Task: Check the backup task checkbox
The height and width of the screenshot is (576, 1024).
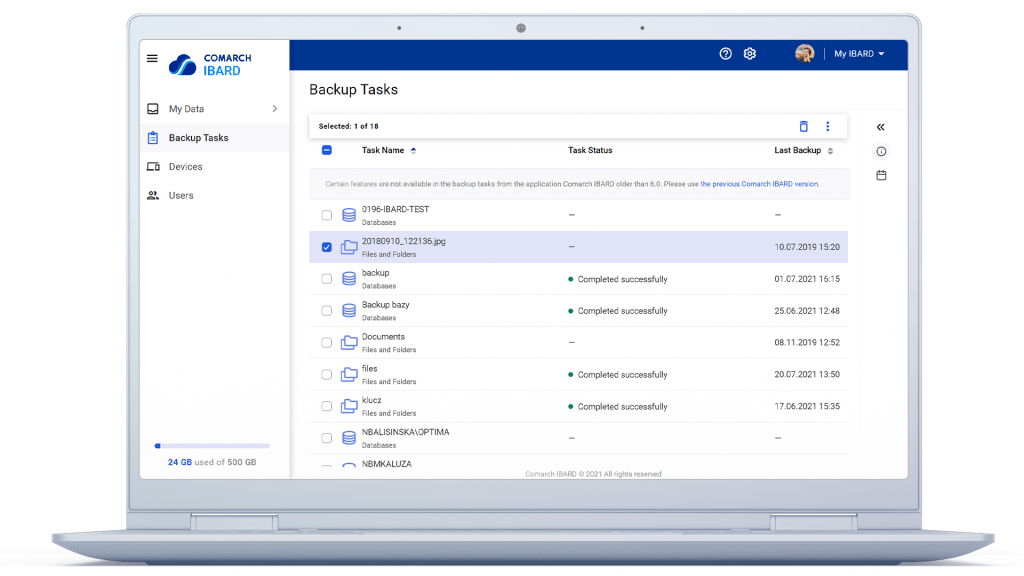Action: point(327,279)
